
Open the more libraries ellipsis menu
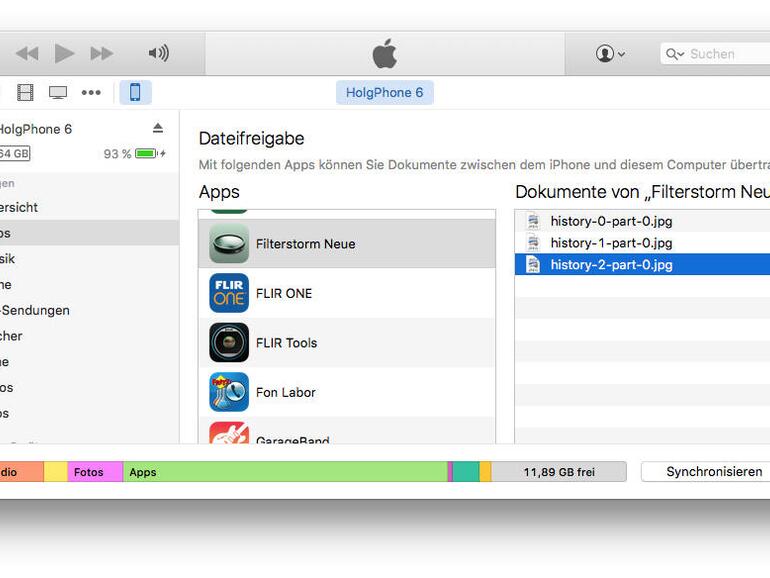tap(91, 92)
